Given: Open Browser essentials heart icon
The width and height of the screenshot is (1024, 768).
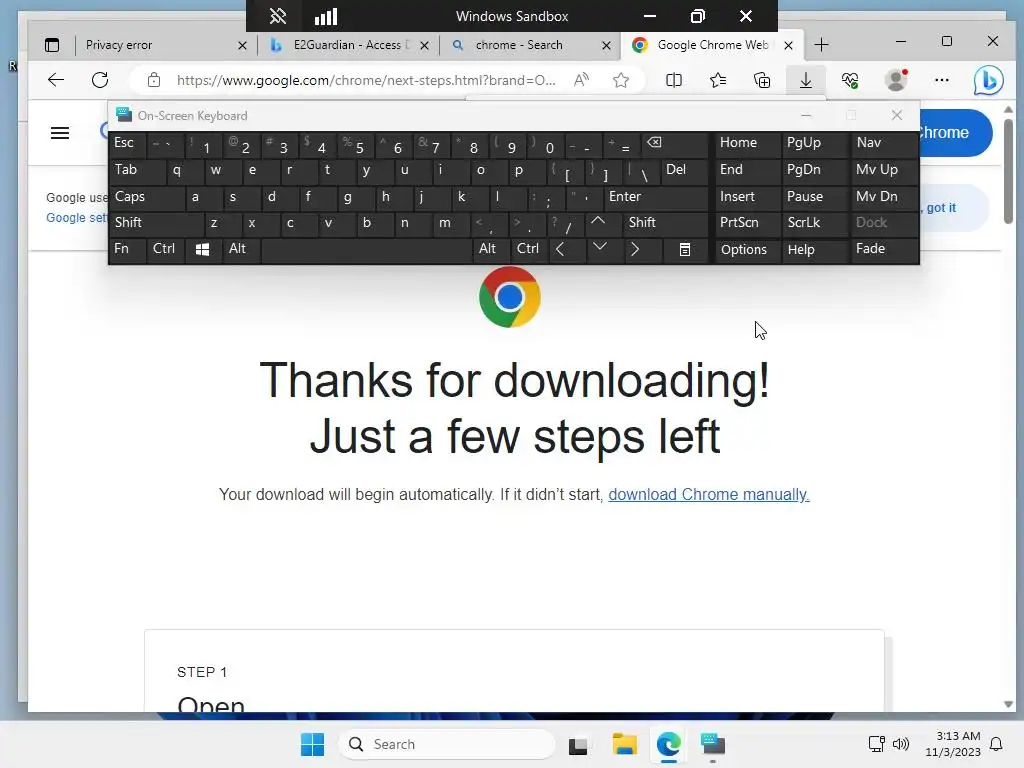Looking at the screenshot, I should pyautogui.click(x=850, y=80).
